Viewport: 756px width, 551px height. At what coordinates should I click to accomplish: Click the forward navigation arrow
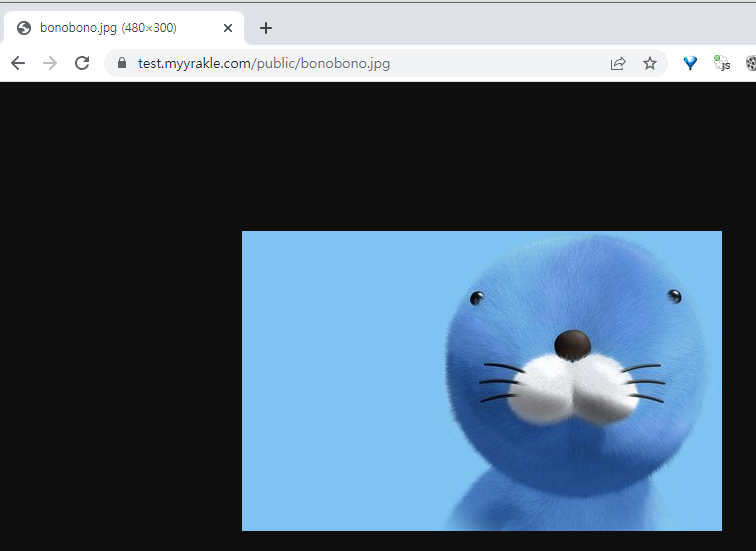tap(50, 63)
